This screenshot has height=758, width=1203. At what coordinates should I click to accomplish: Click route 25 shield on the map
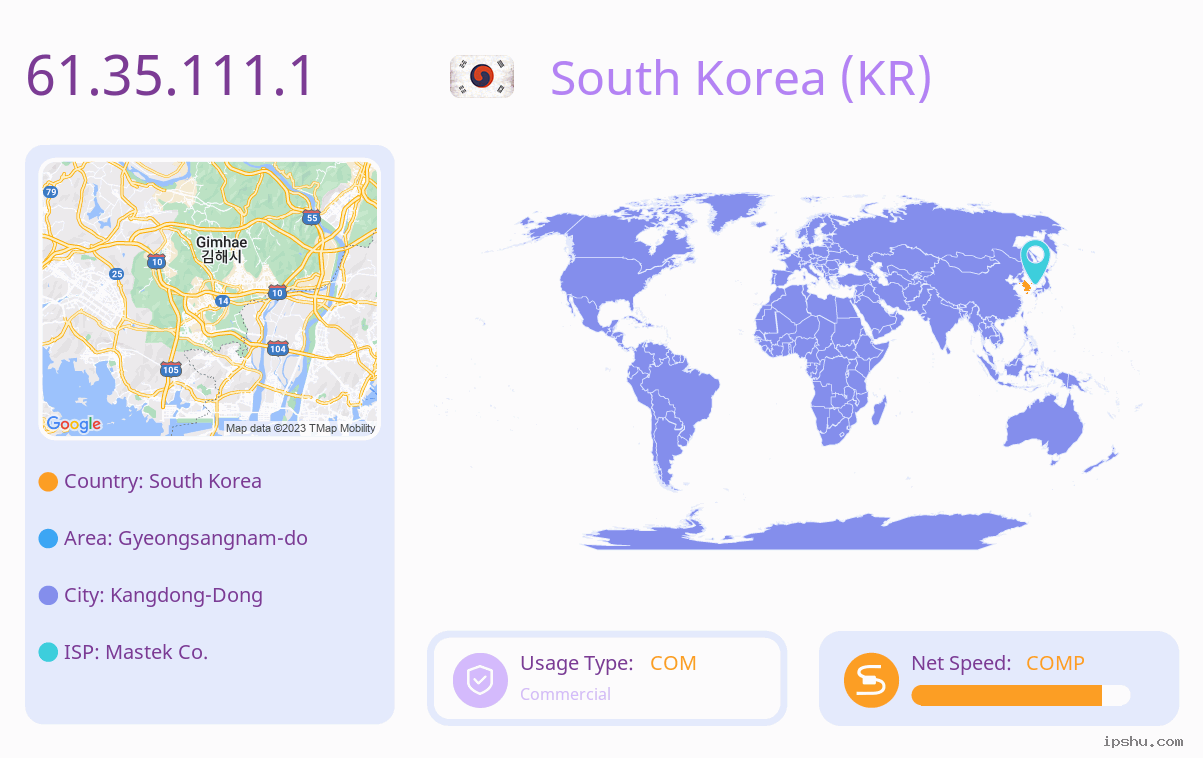117,274
